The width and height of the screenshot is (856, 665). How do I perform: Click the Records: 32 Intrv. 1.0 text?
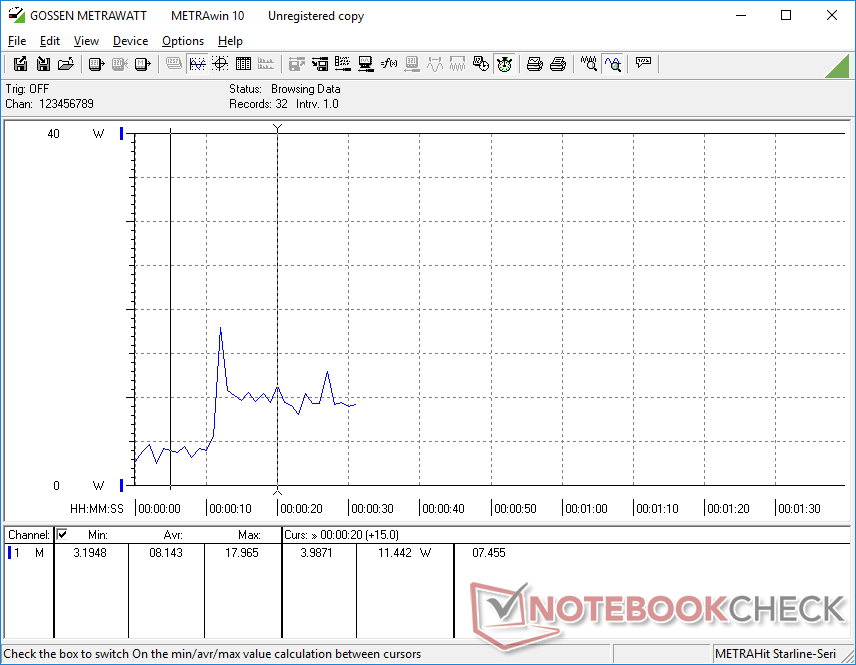tap(284, 104)
